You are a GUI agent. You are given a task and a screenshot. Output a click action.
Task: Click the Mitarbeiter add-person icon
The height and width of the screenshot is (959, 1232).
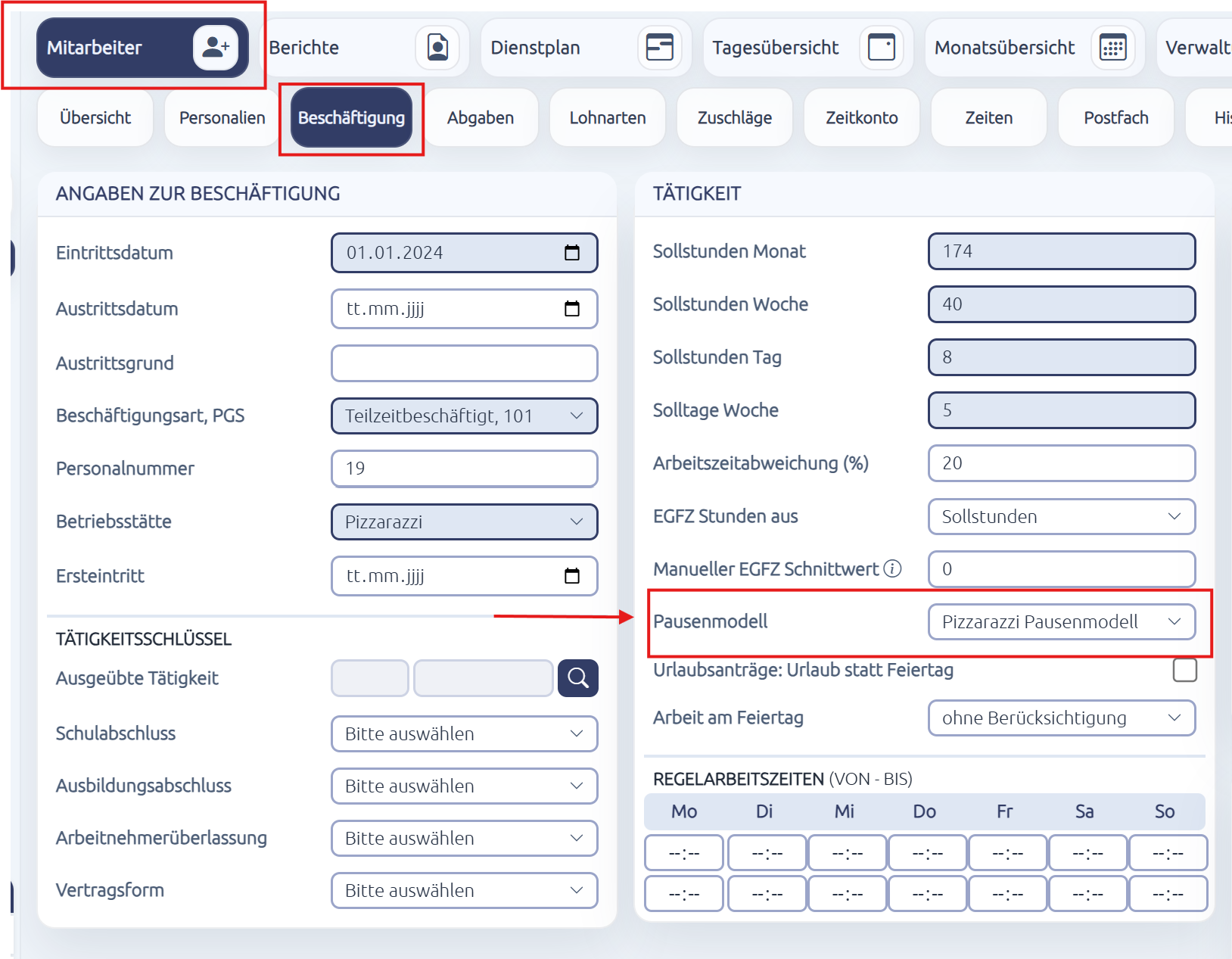tap(216, 48)
